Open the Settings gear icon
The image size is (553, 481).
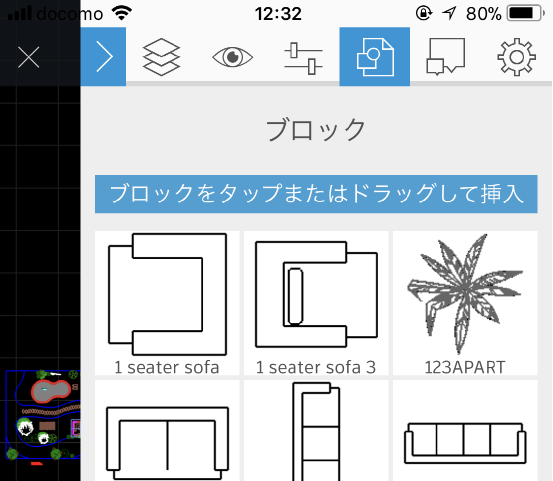516,57
